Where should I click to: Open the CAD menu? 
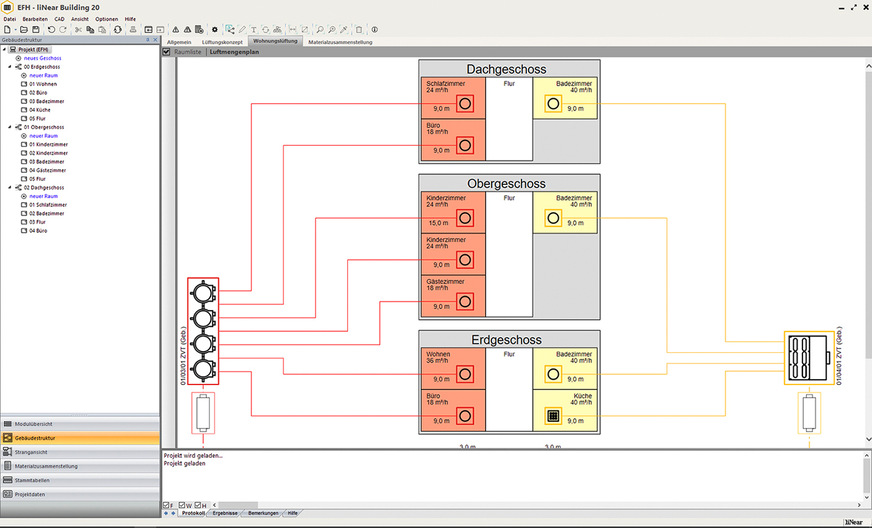(60, 19)
